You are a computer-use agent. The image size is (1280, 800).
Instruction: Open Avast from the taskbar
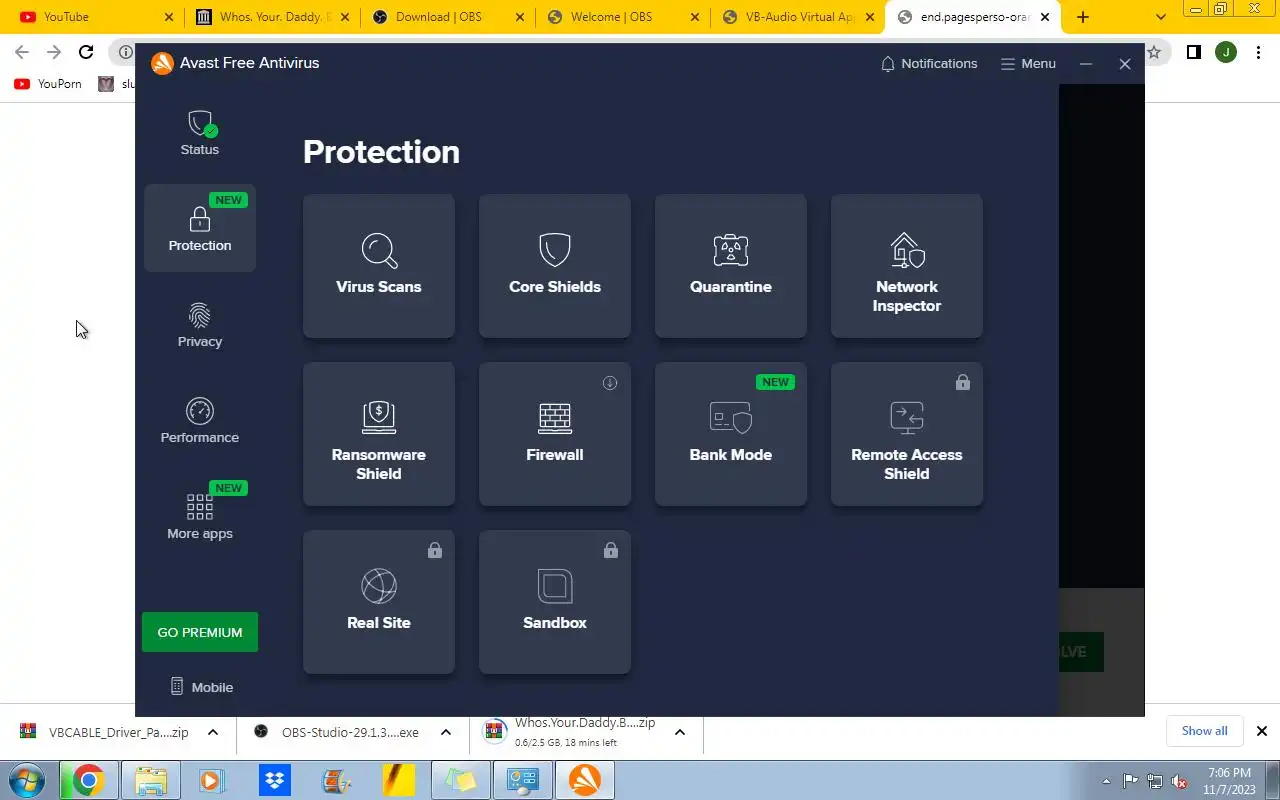coord(584,780)
